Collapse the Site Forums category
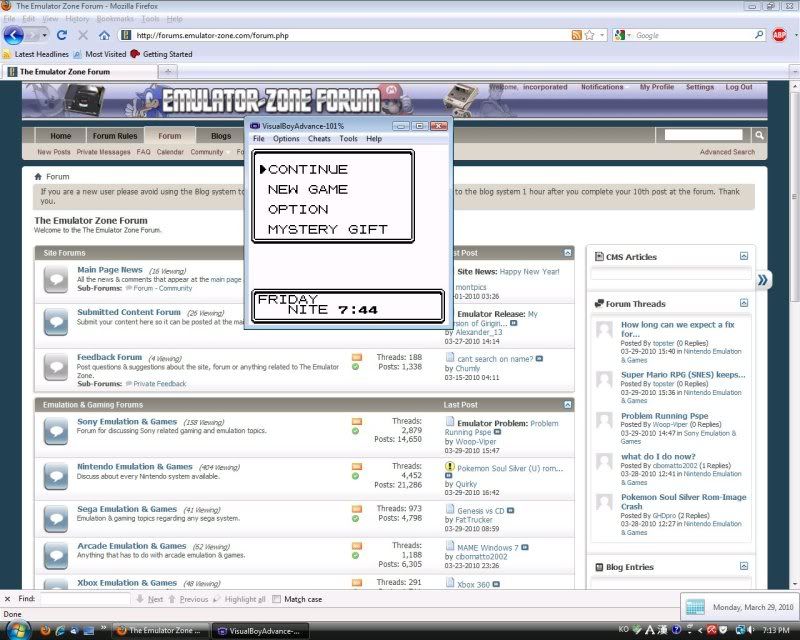The image size is (800, 640). tap(568, 253)
